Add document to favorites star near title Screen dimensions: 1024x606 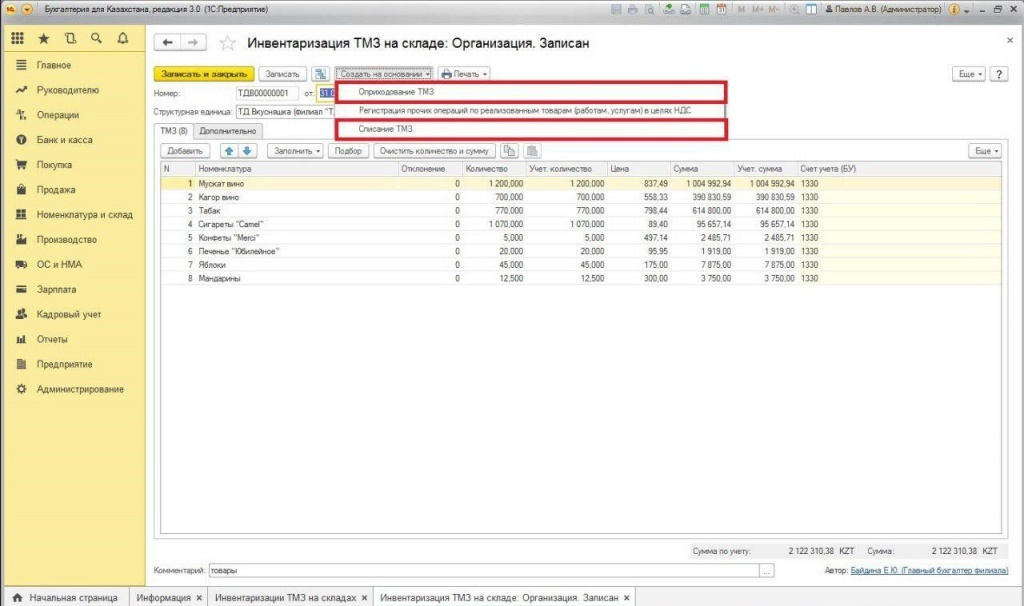coord(227,43)
